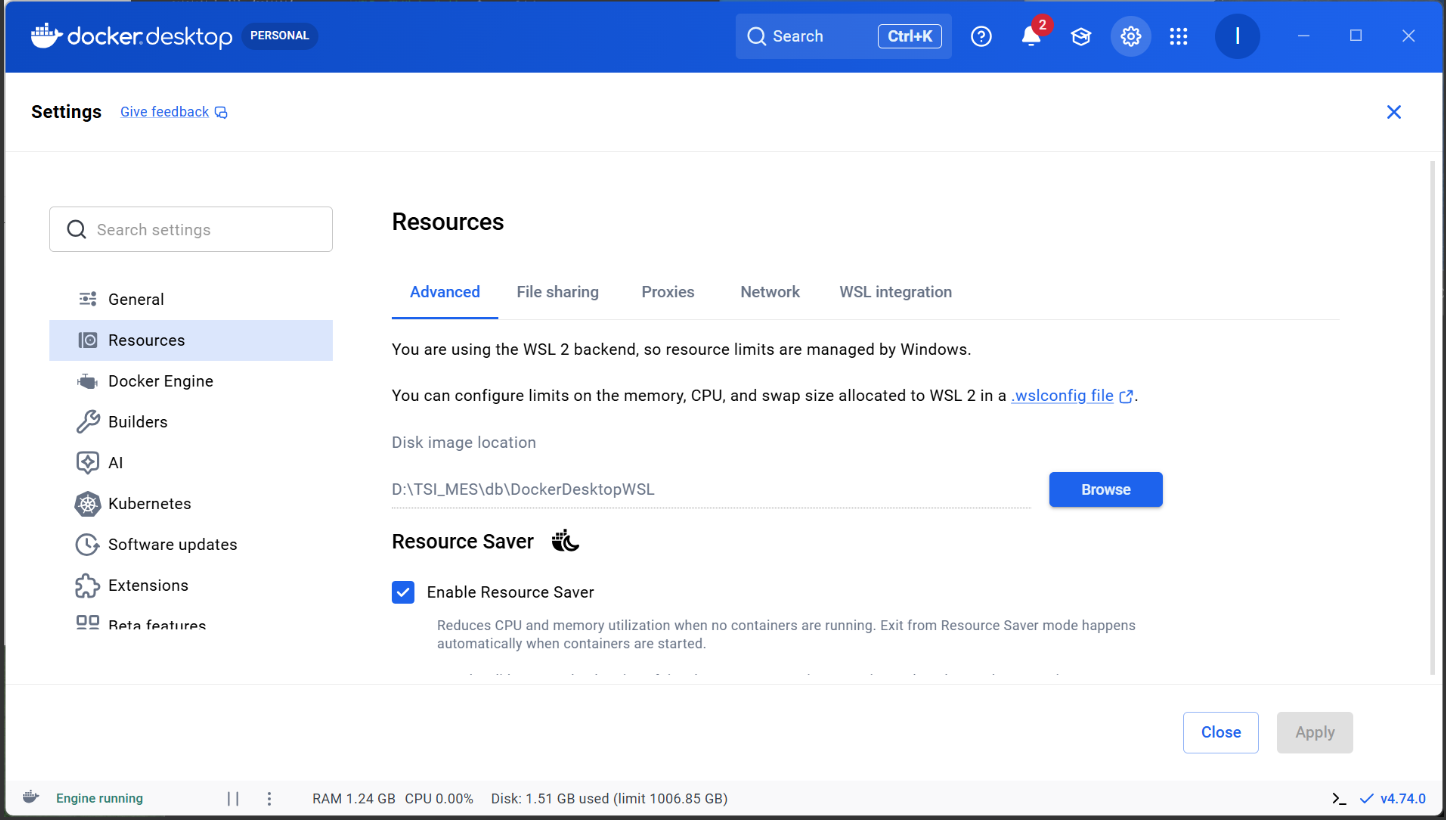Image resolution: width=1446 pixels, height=820 pixels.
Task: Open the AI settings section
Action: 191,463
